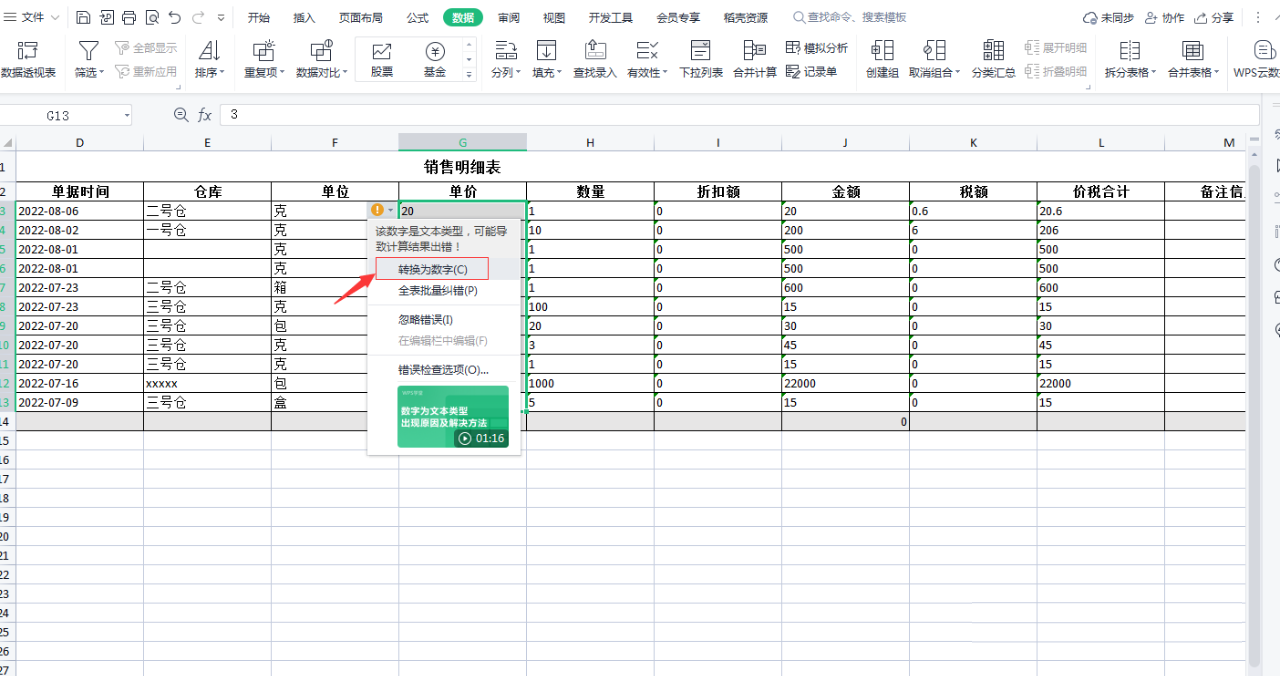Viewport: 1280px width, 676px height.
Task: Expand the 取消组合 dropdown arrow
Action: (x=958, y=73)
